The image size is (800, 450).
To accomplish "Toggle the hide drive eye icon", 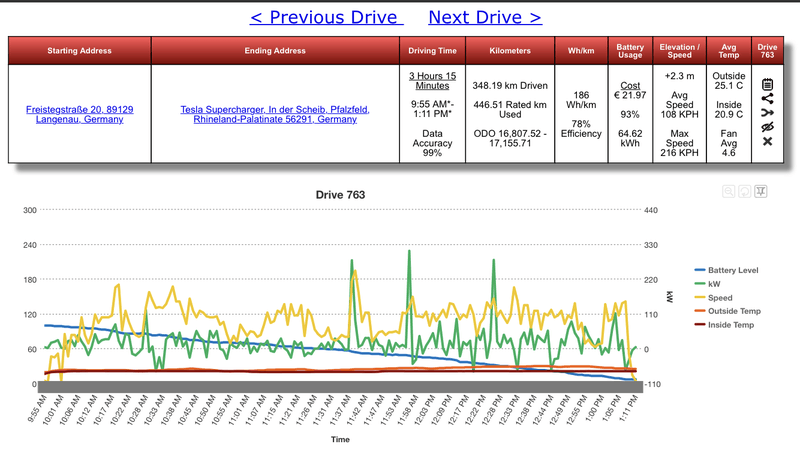I will tap(767, 127).
